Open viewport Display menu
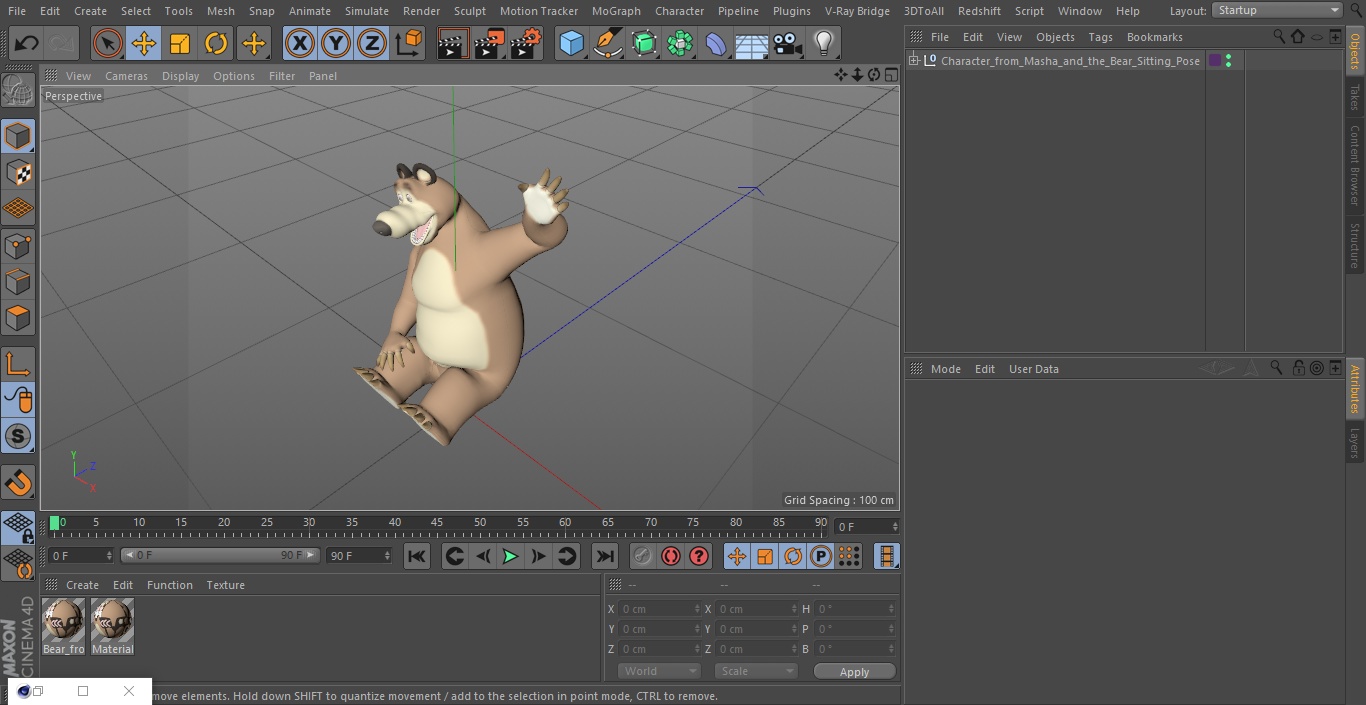The image size is (1366, 705). point(180,76)
